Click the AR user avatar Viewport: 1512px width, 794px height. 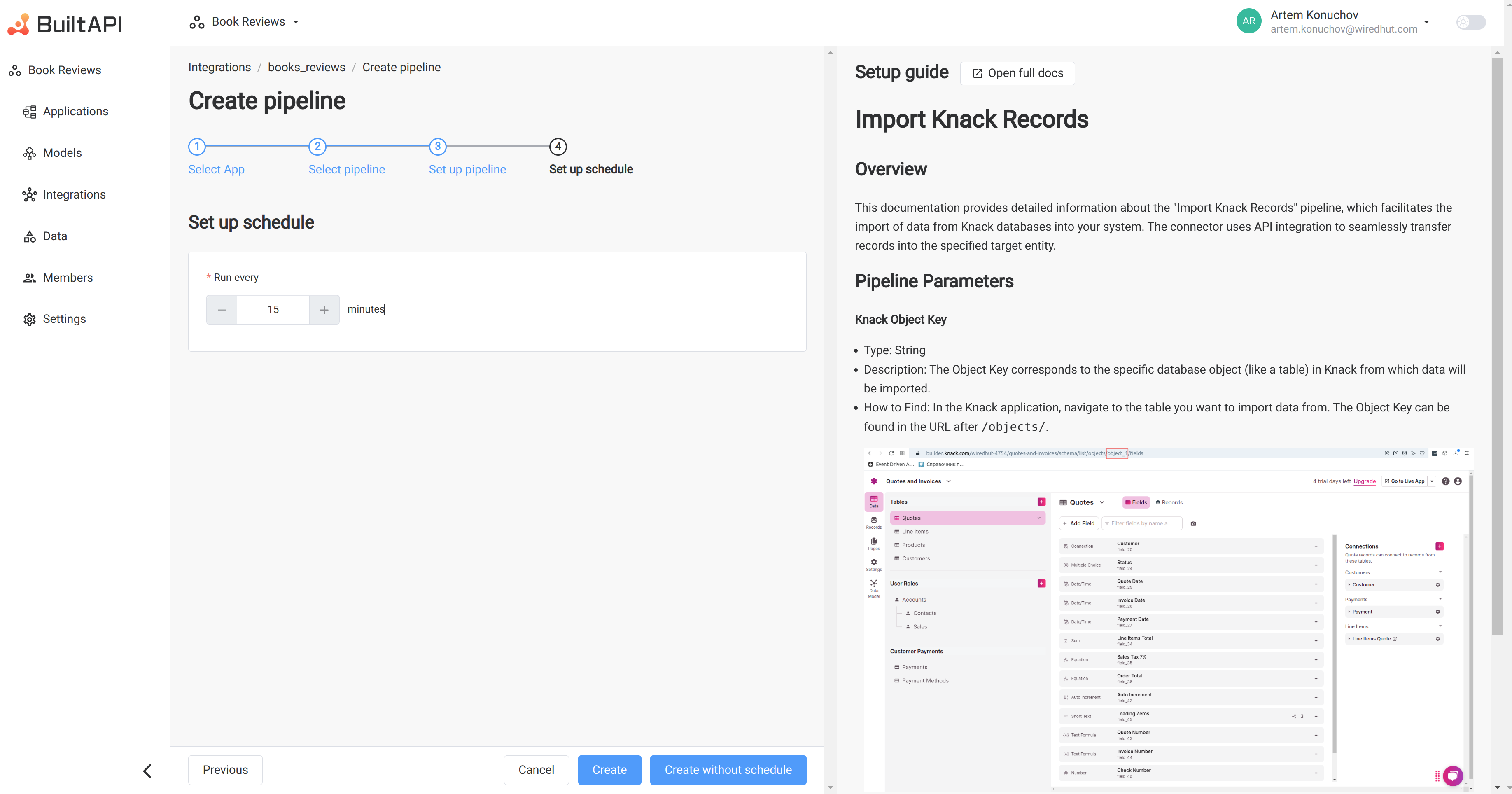click(1248, 21)
